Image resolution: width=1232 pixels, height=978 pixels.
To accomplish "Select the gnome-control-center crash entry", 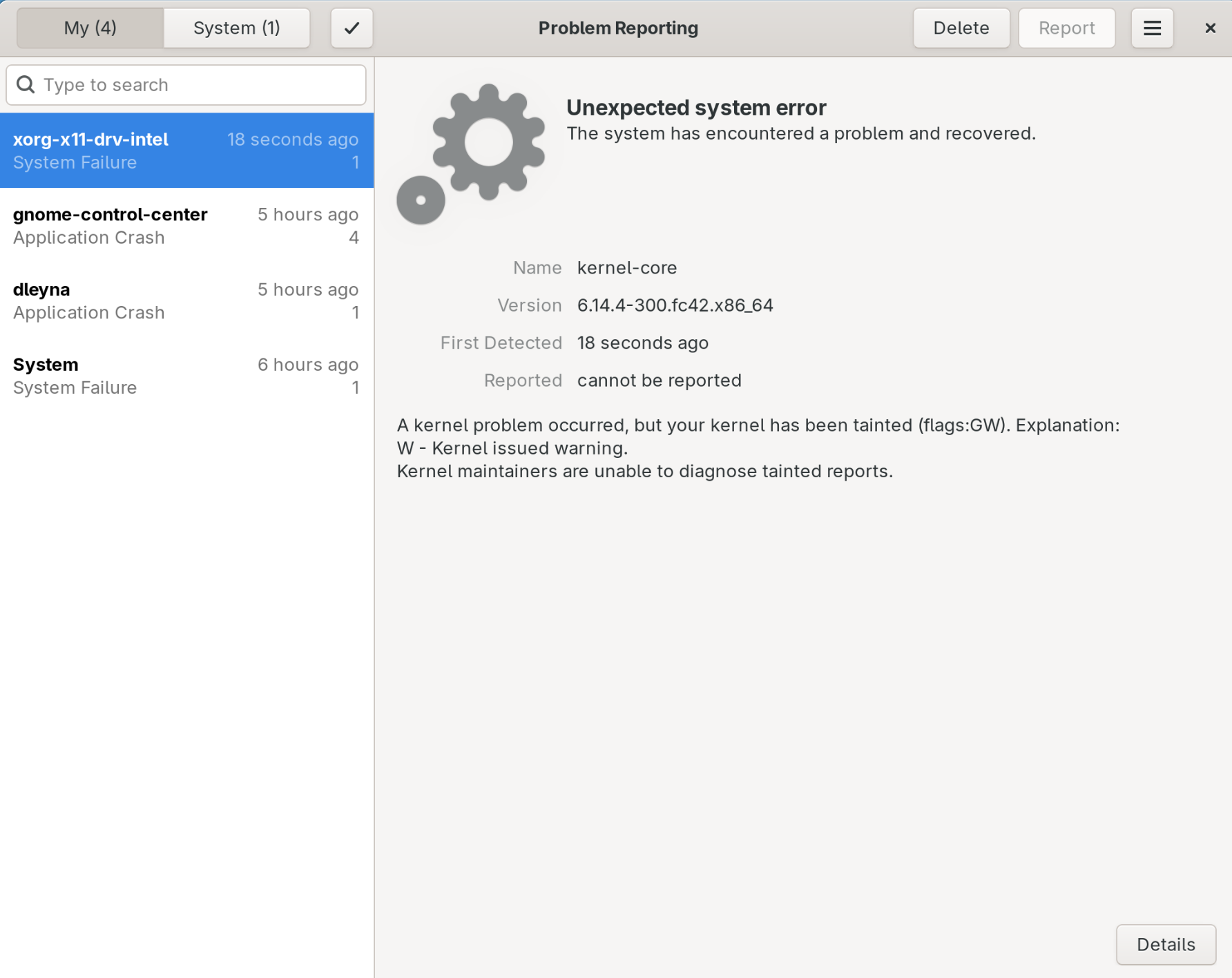I will [x=186, y=226].
